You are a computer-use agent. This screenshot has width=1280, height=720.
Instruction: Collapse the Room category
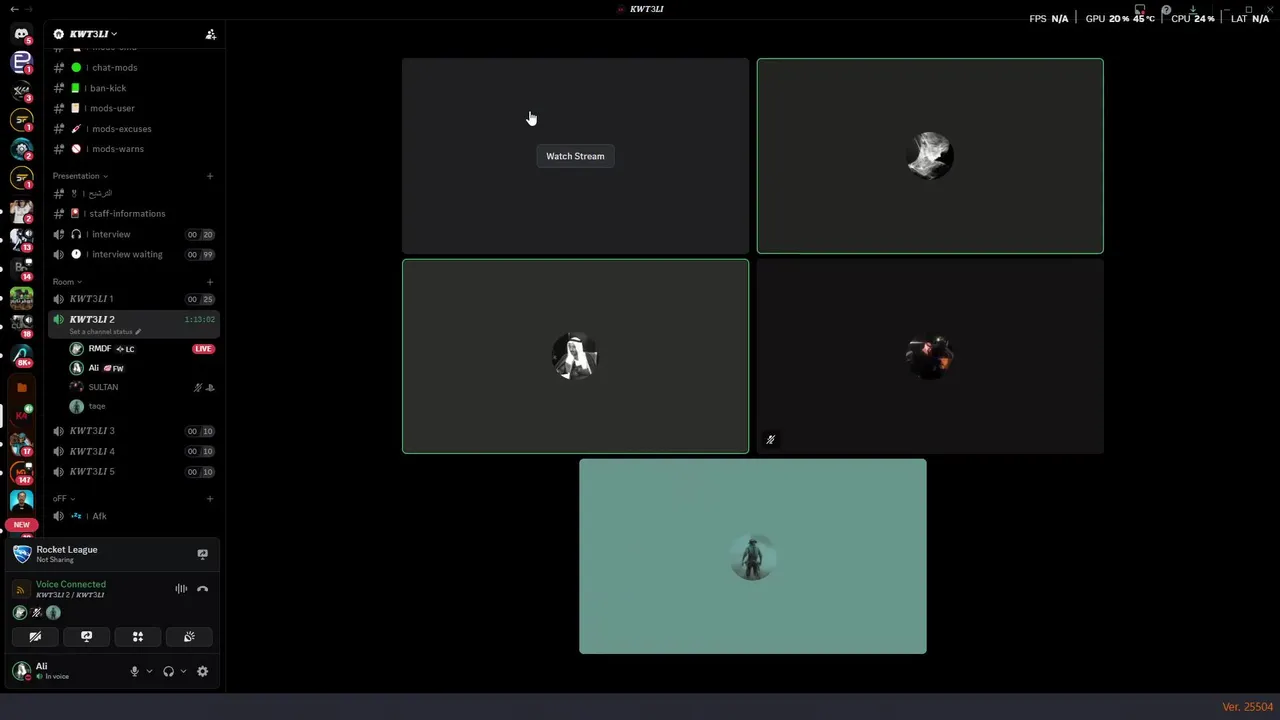(67, 282)
